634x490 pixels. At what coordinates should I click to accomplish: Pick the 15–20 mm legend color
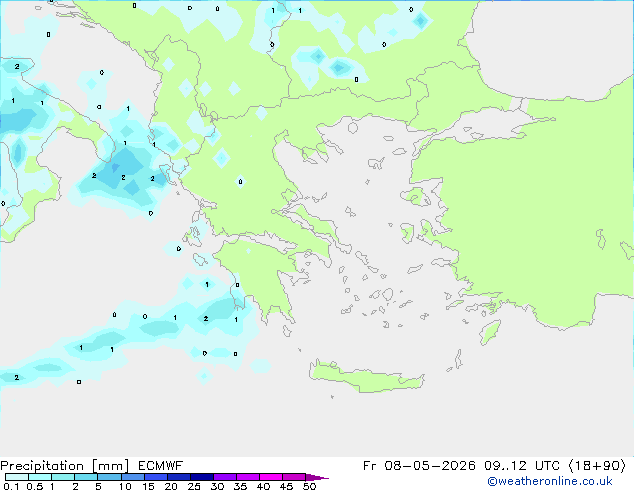click(x=156, y=477)
